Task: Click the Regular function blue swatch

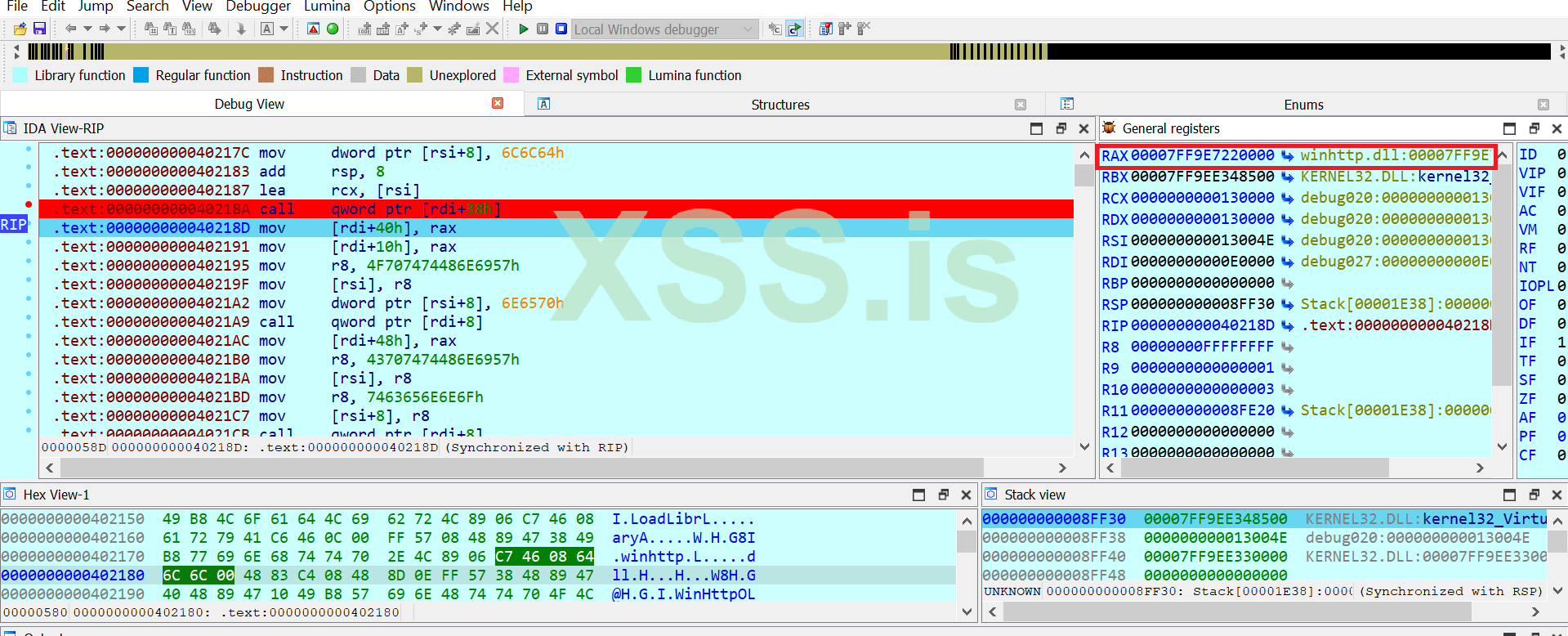Action: pos(141,75)
